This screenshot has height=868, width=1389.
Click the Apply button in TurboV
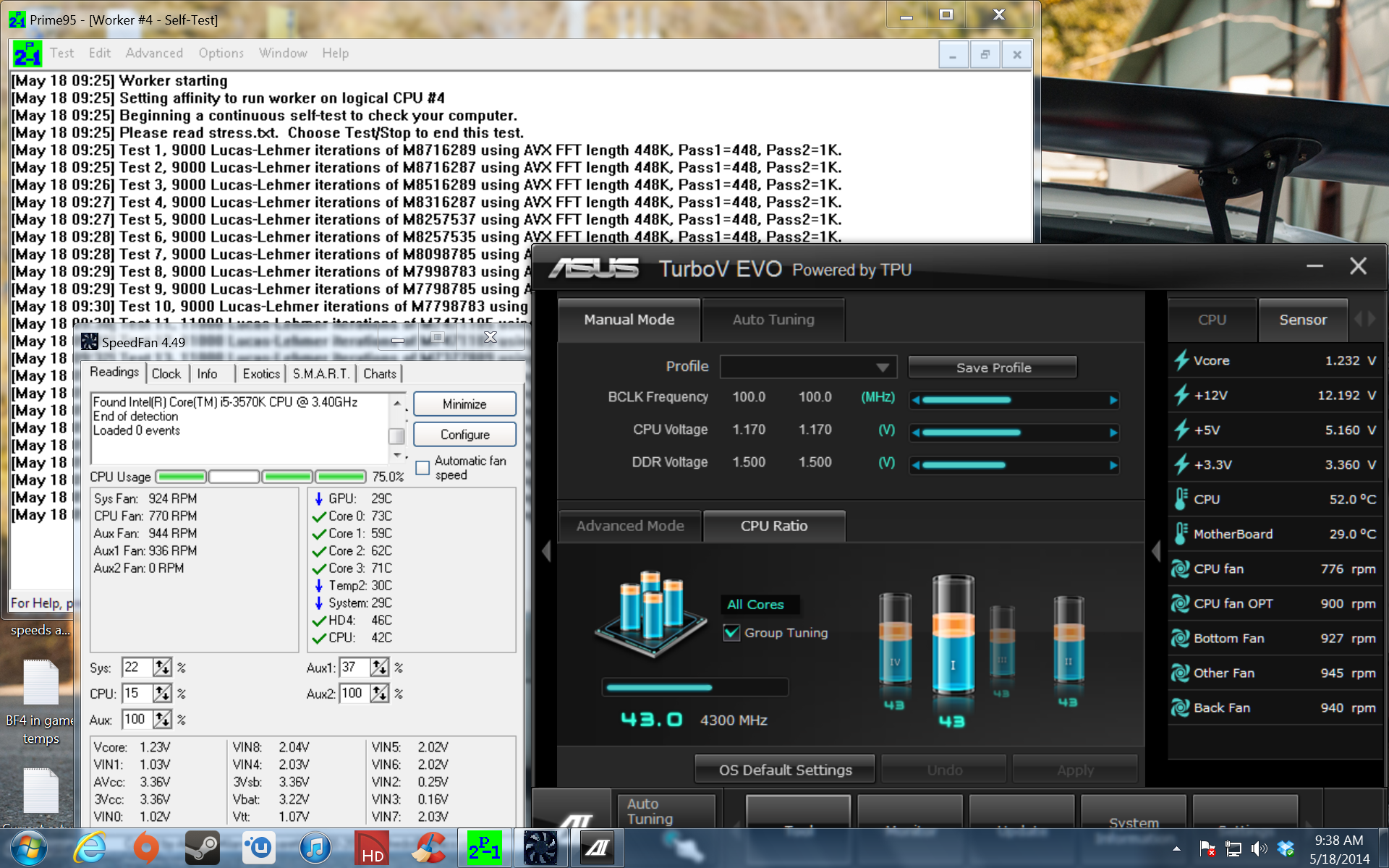pyautogui.click(x=1075, y=770)
